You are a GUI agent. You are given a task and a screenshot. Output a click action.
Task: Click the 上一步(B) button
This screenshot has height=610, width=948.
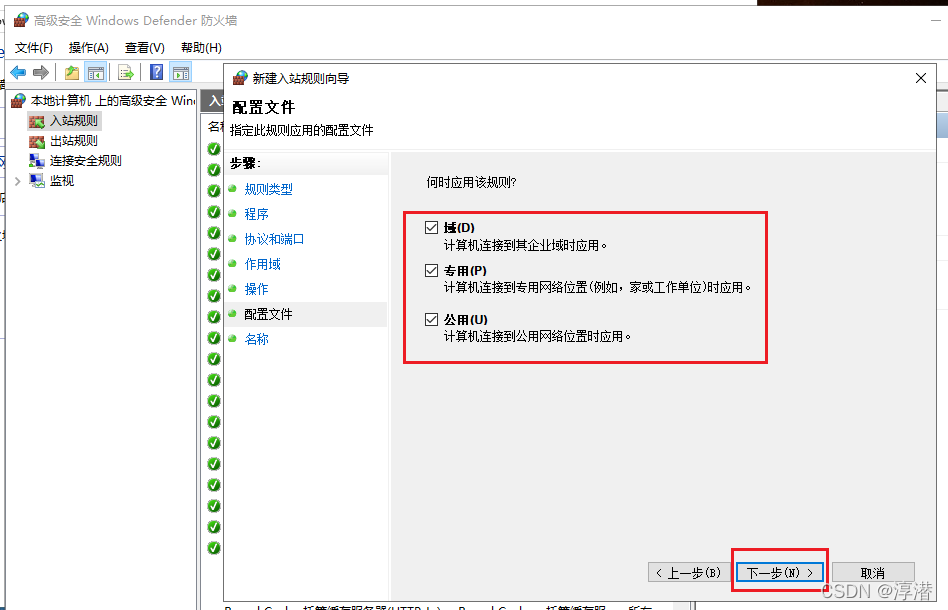point(690,572)
